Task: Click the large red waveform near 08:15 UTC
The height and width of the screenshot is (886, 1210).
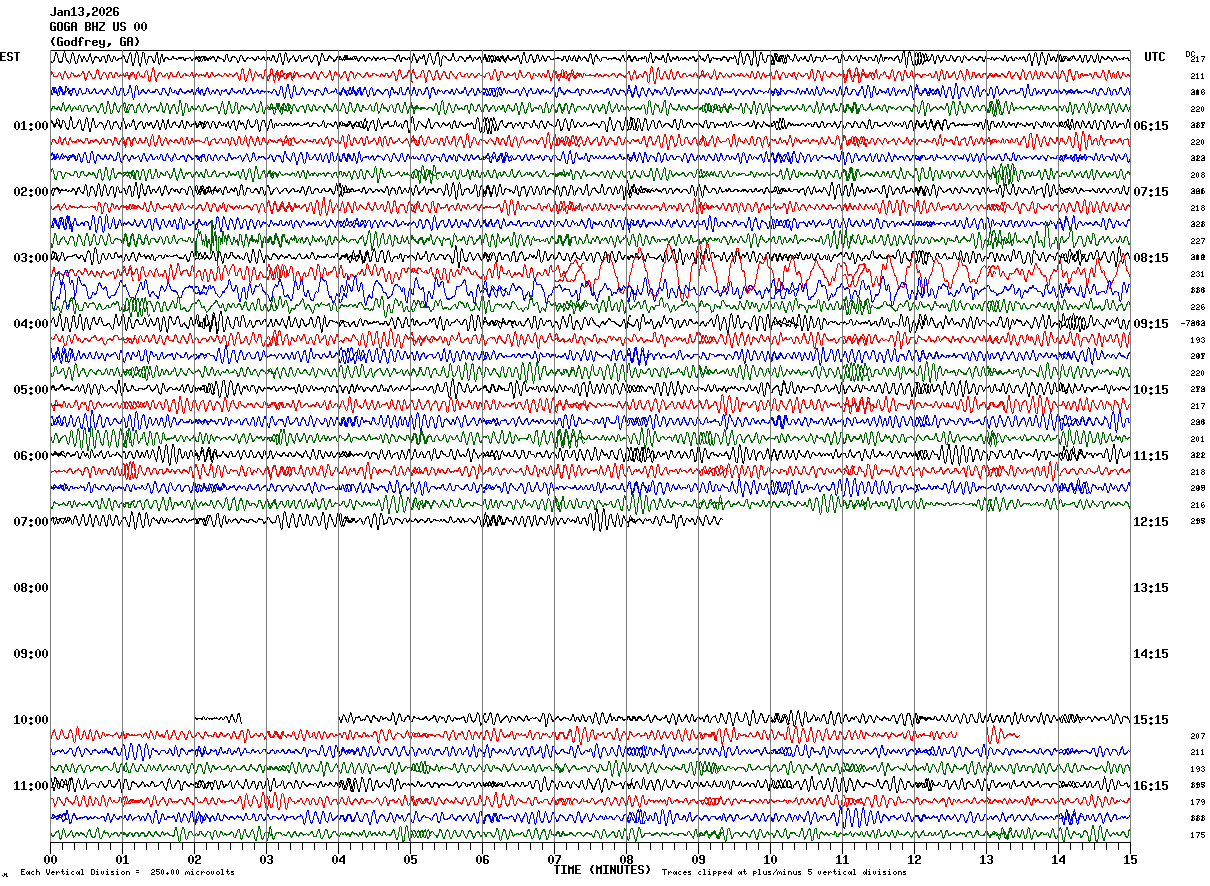Action: (840, 272)
